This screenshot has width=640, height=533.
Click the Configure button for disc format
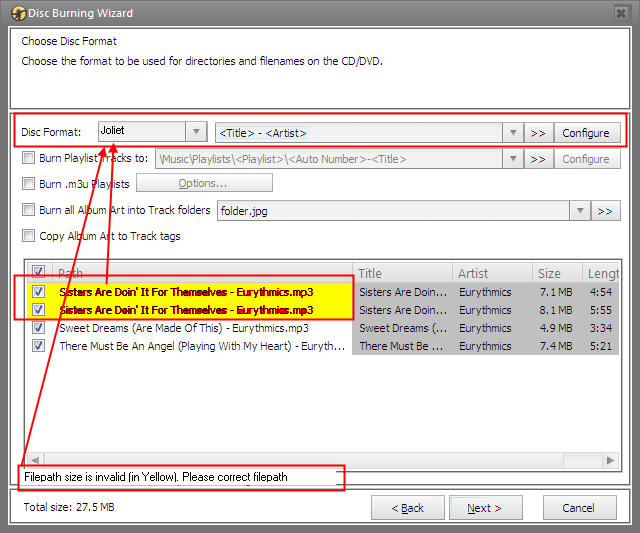point(586,133)
